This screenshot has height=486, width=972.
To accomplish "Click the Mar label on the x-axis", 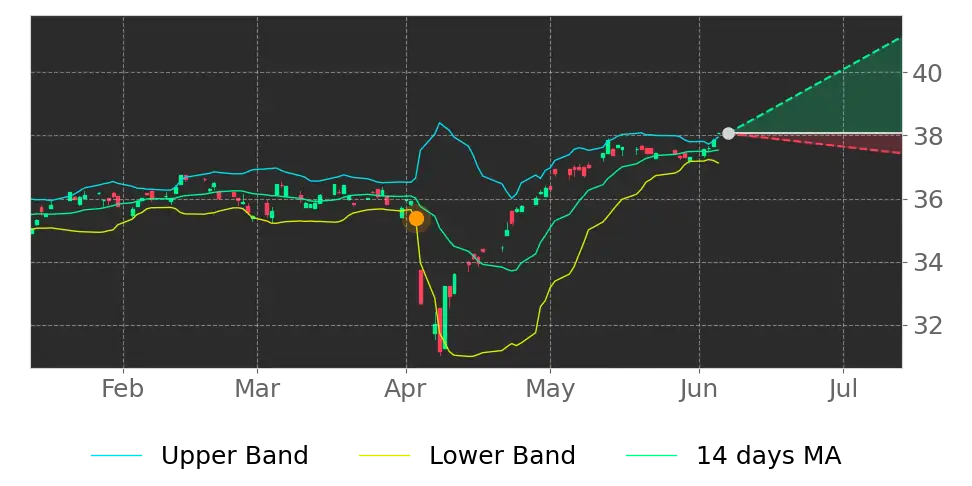I will [257, 389].
